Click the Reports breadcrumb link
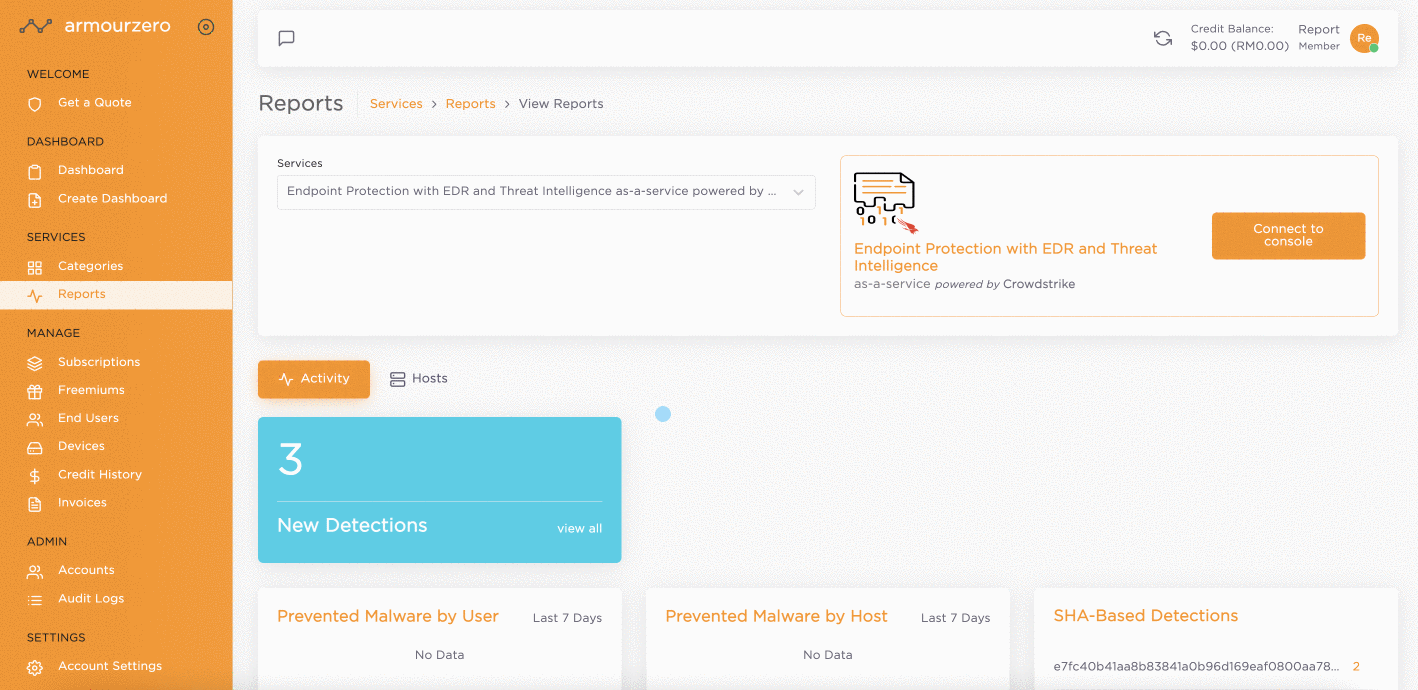1418x690 pixels. (471, 104)
